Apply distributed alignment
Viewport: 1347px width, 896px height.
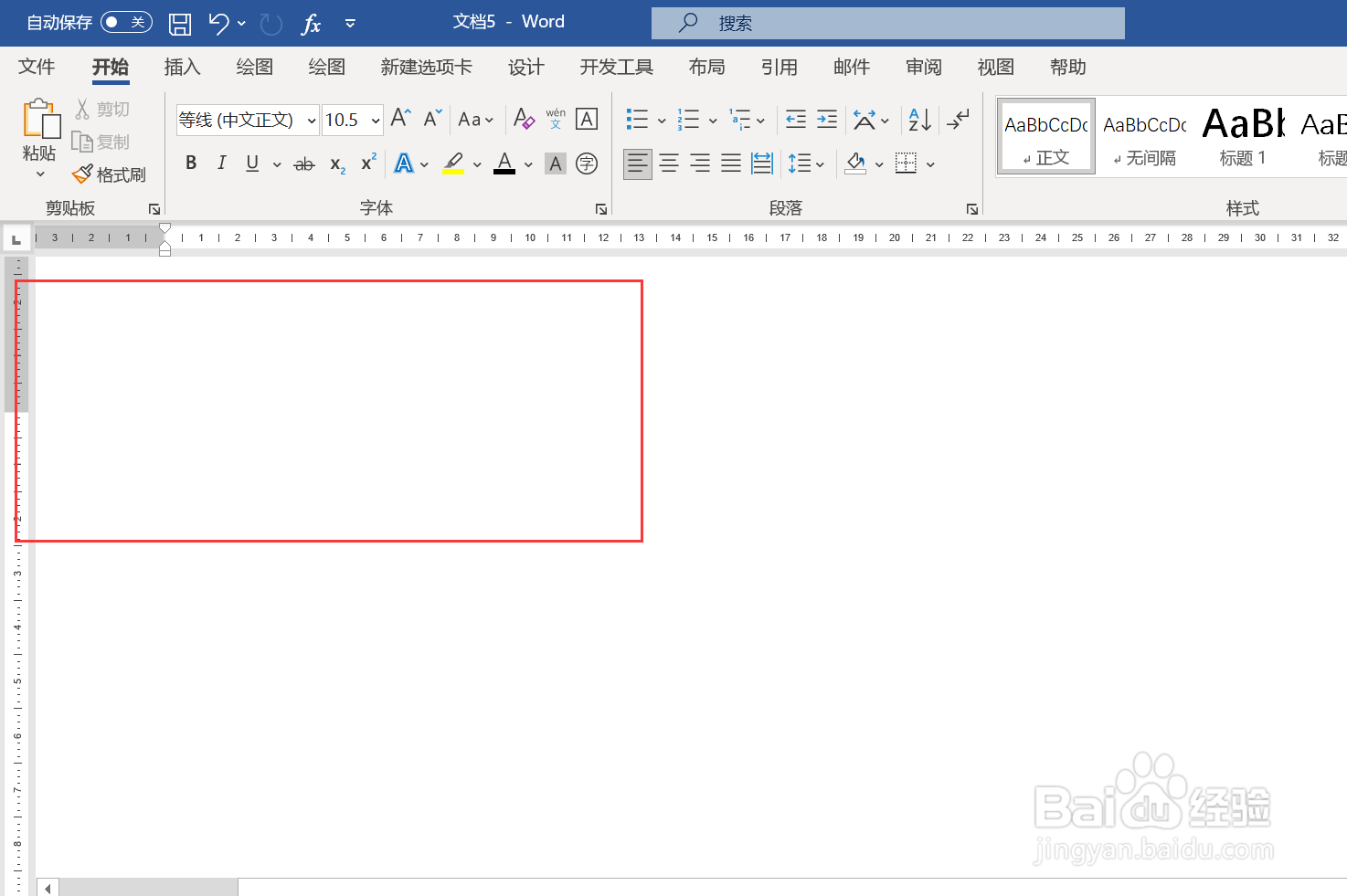click(x=762, y=163)
